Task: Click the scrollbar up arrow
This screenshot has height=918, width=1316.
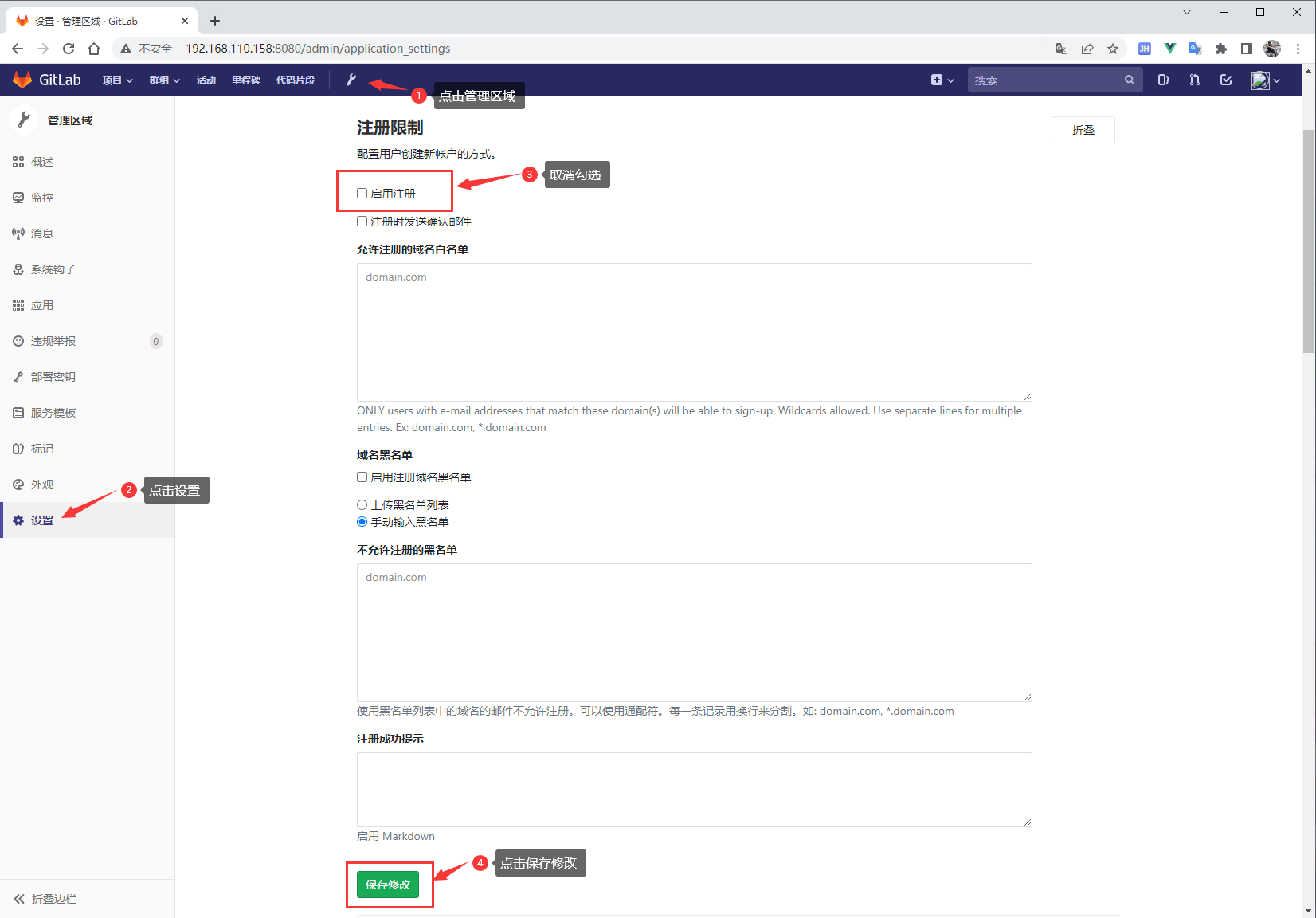Action: 1308,70
